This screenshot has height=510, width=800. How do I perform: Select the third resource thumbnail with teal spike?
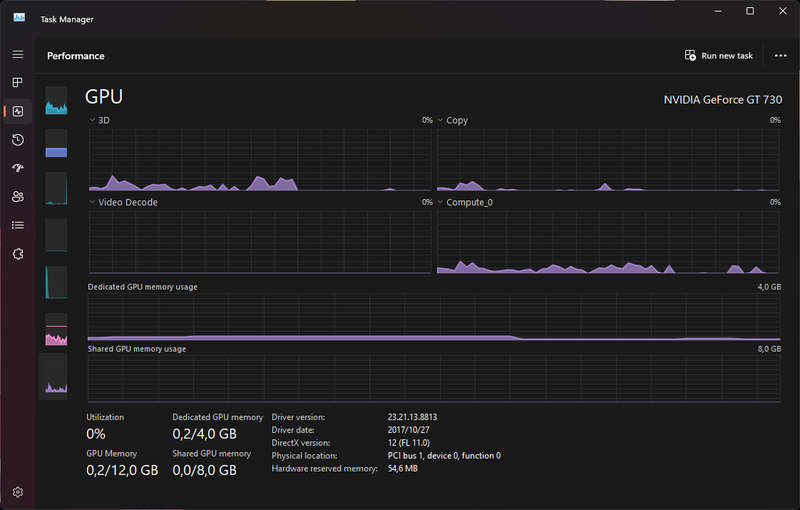56,188
